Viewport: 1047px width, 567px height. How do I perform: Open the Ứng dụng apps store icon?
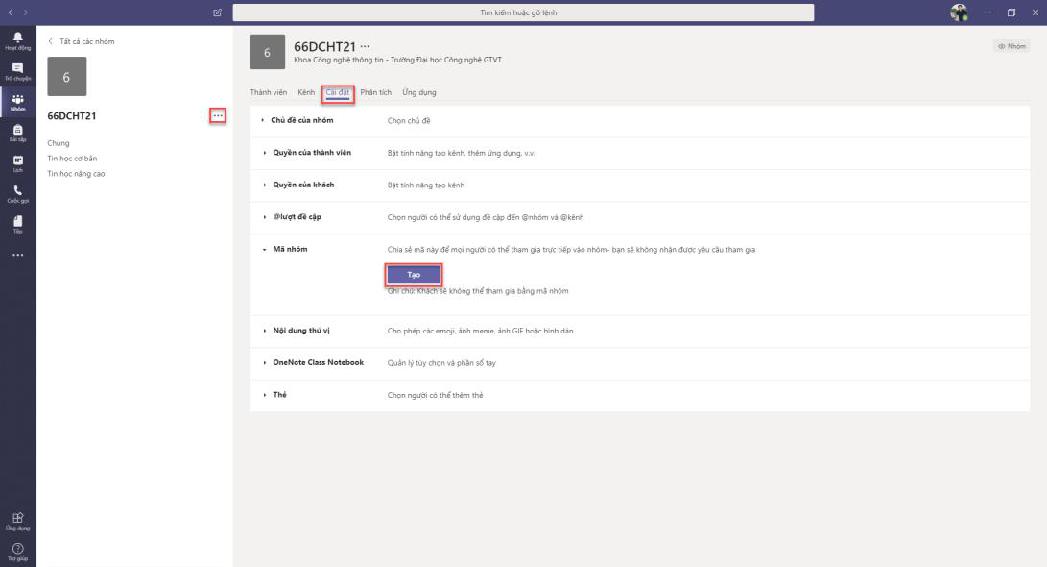coord(17,520)
